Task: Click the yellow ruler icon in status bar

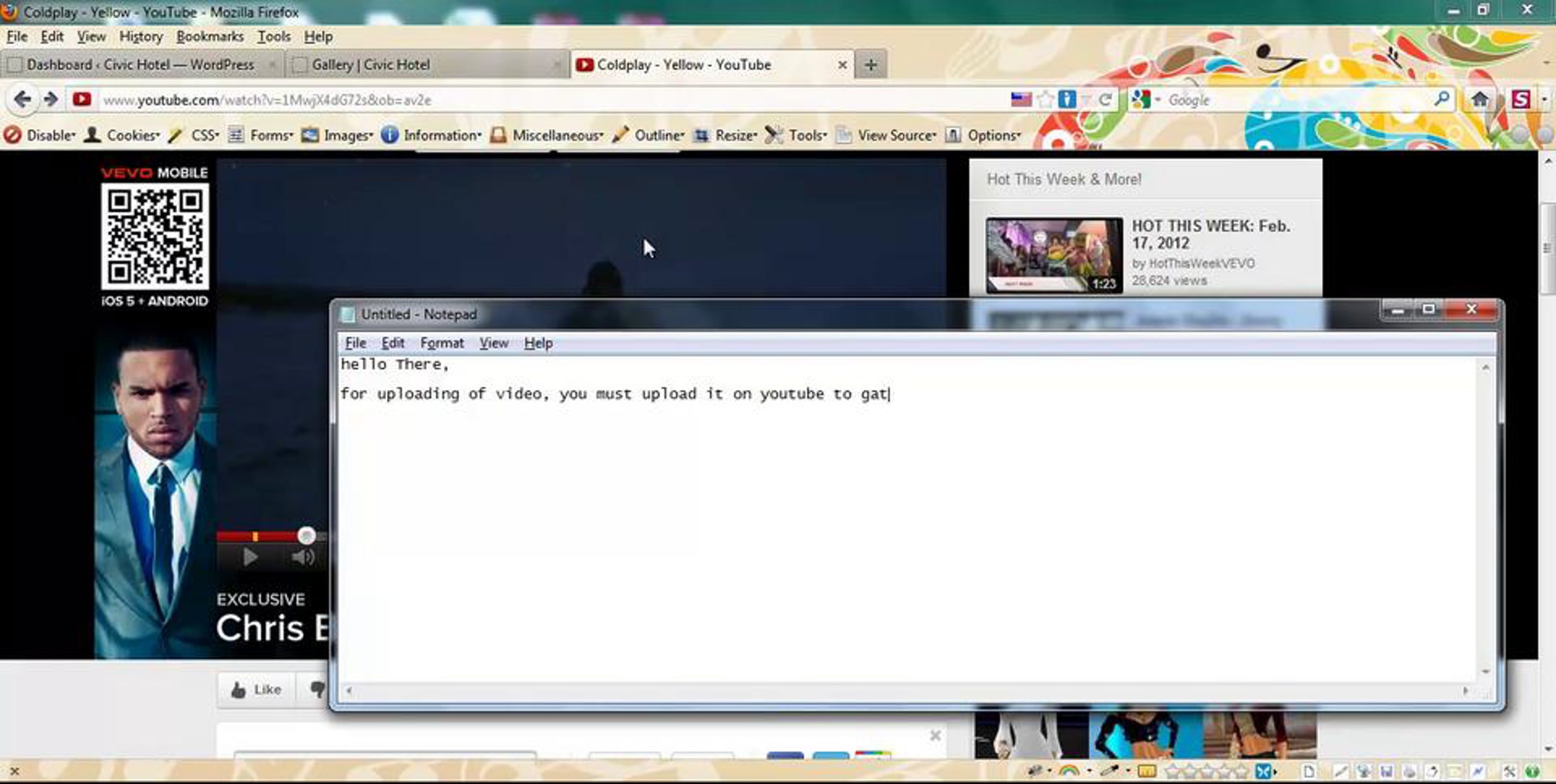Action: pyautogui.click(x=1147, y=771)
